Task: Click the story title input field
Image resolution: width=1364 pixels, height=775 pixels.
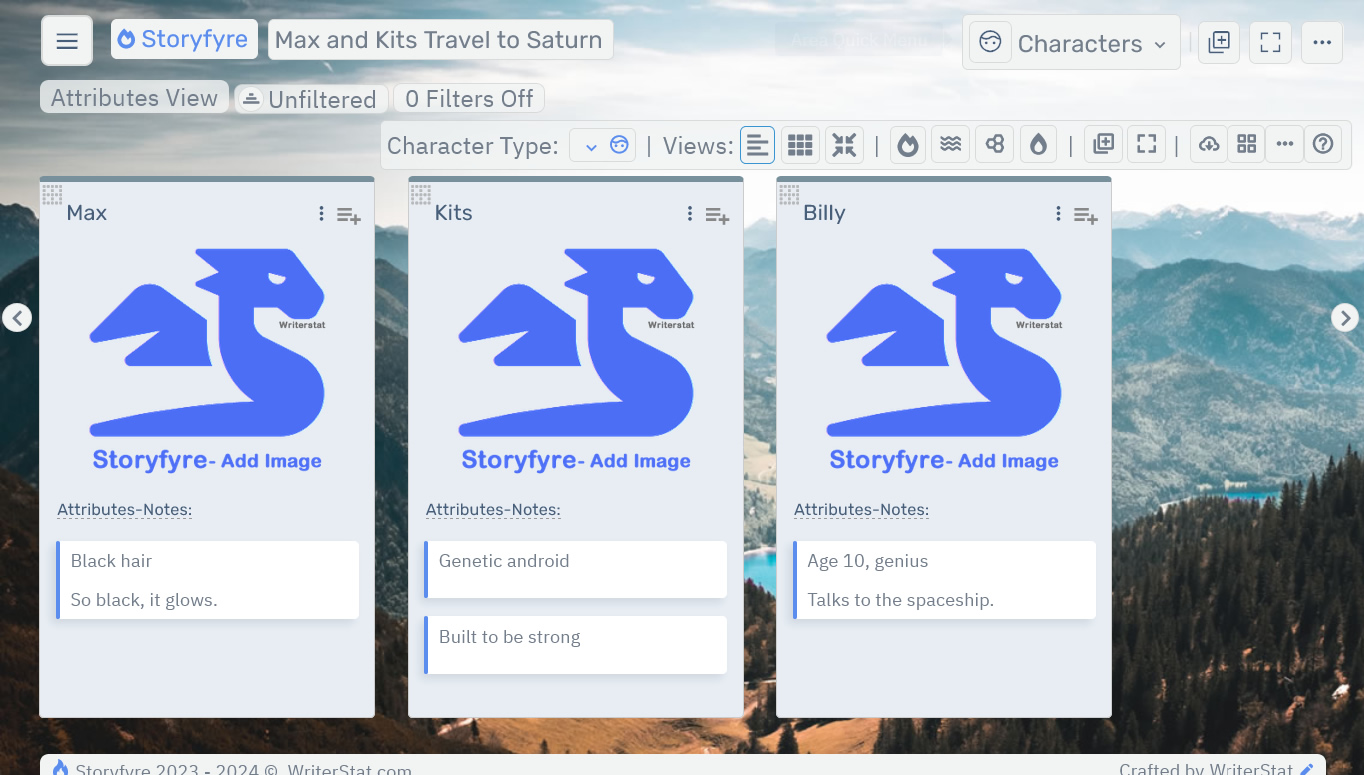Action: click(x=440, y=39)
